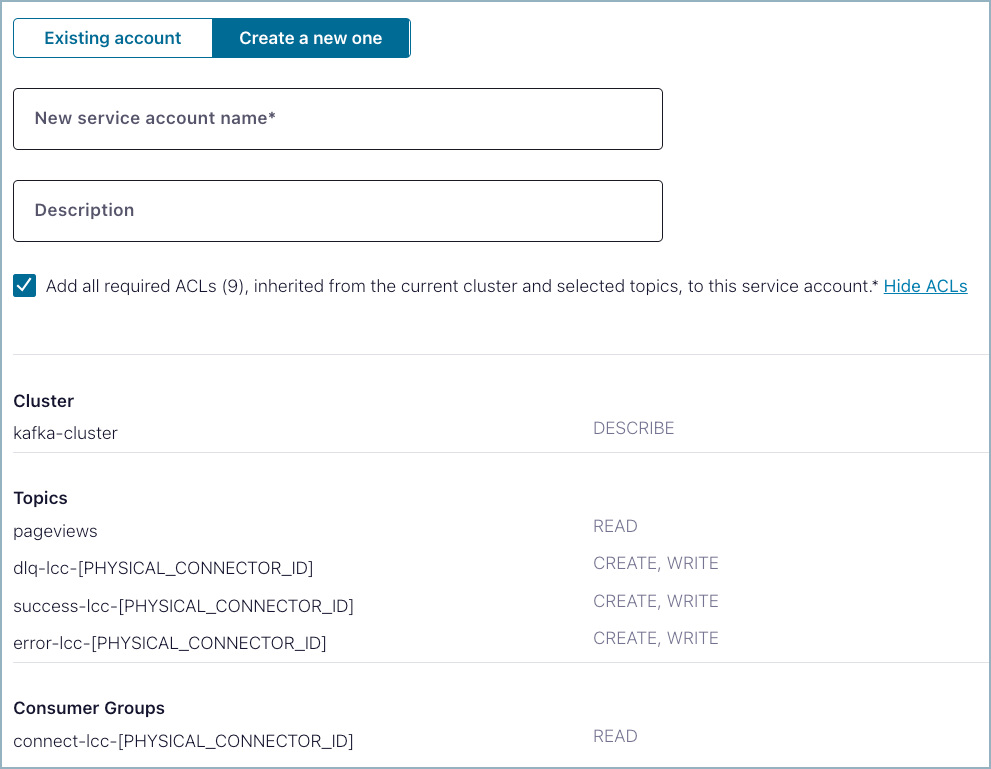Click the Cluster section heading
The image size is (991, 769).
pyautogui.click(x=43, y=400)
